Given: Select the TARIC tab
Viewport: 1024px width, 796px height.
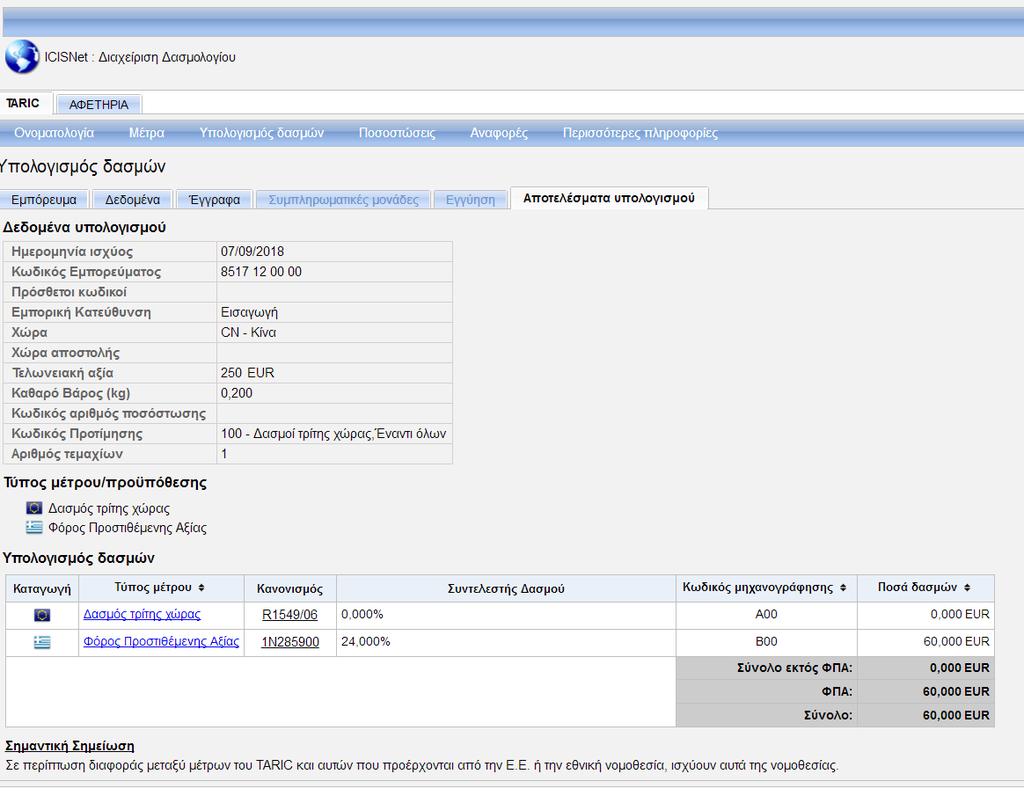Looking at the screenshot, I should [23, 103].
